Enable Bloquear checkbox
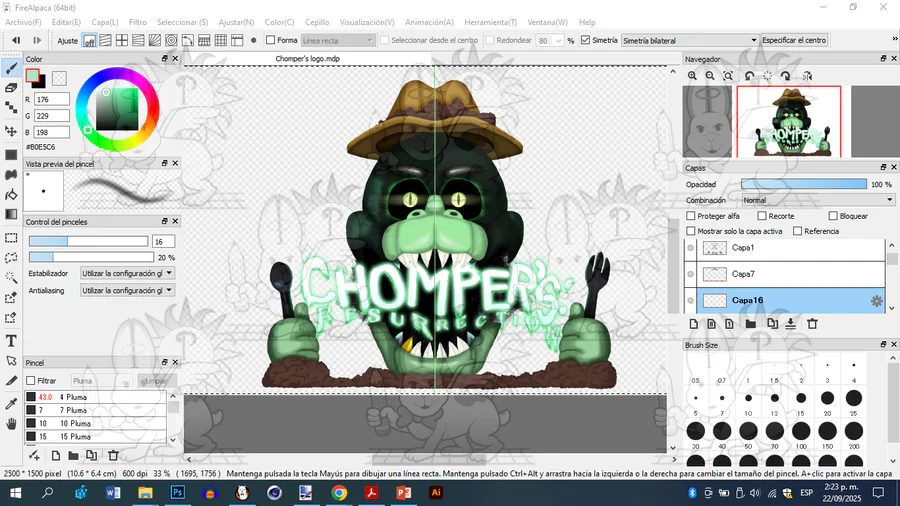900x506 pixels. click(x=833, y=216)
